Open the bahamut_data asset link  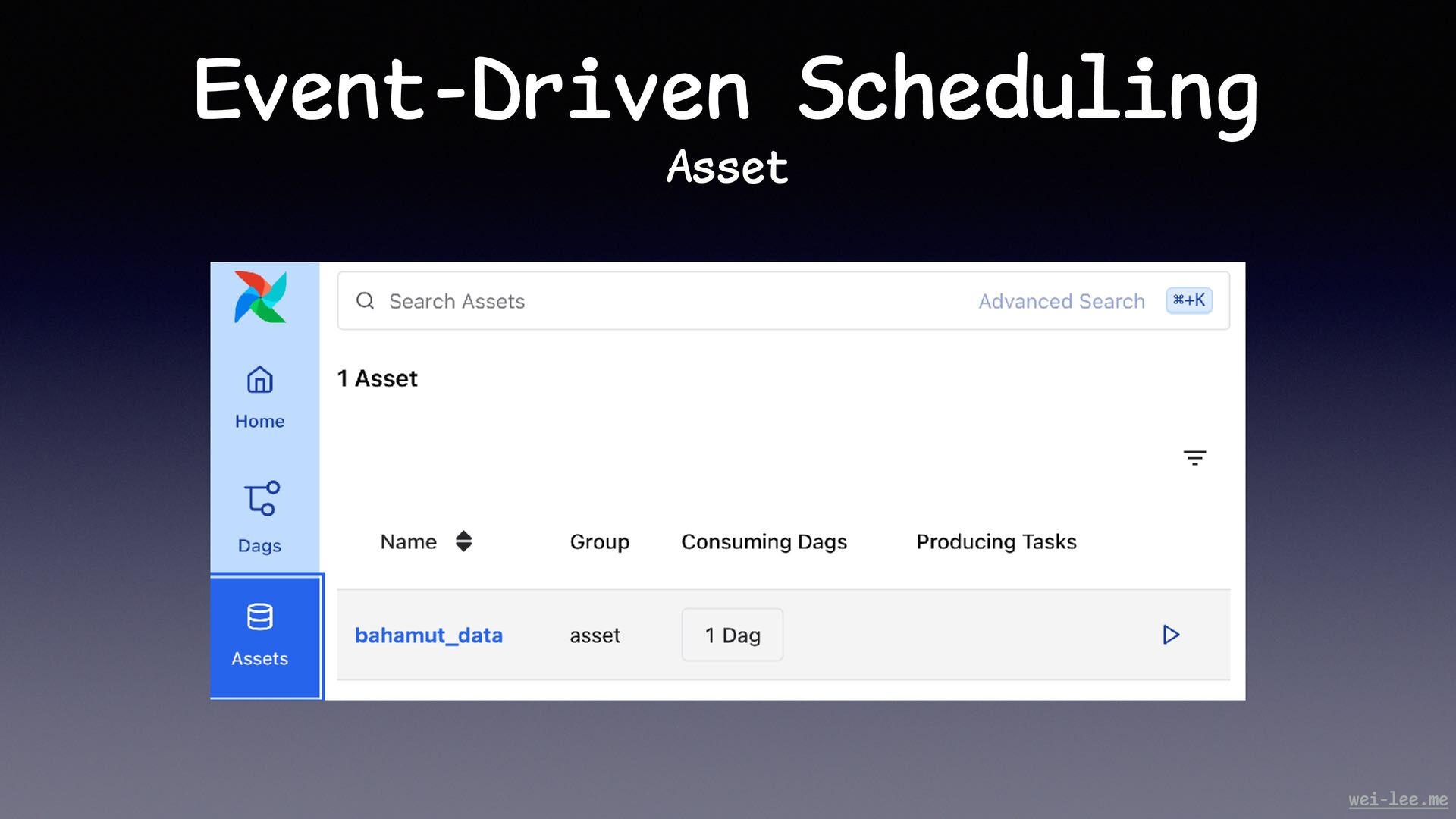click(428, 635)
